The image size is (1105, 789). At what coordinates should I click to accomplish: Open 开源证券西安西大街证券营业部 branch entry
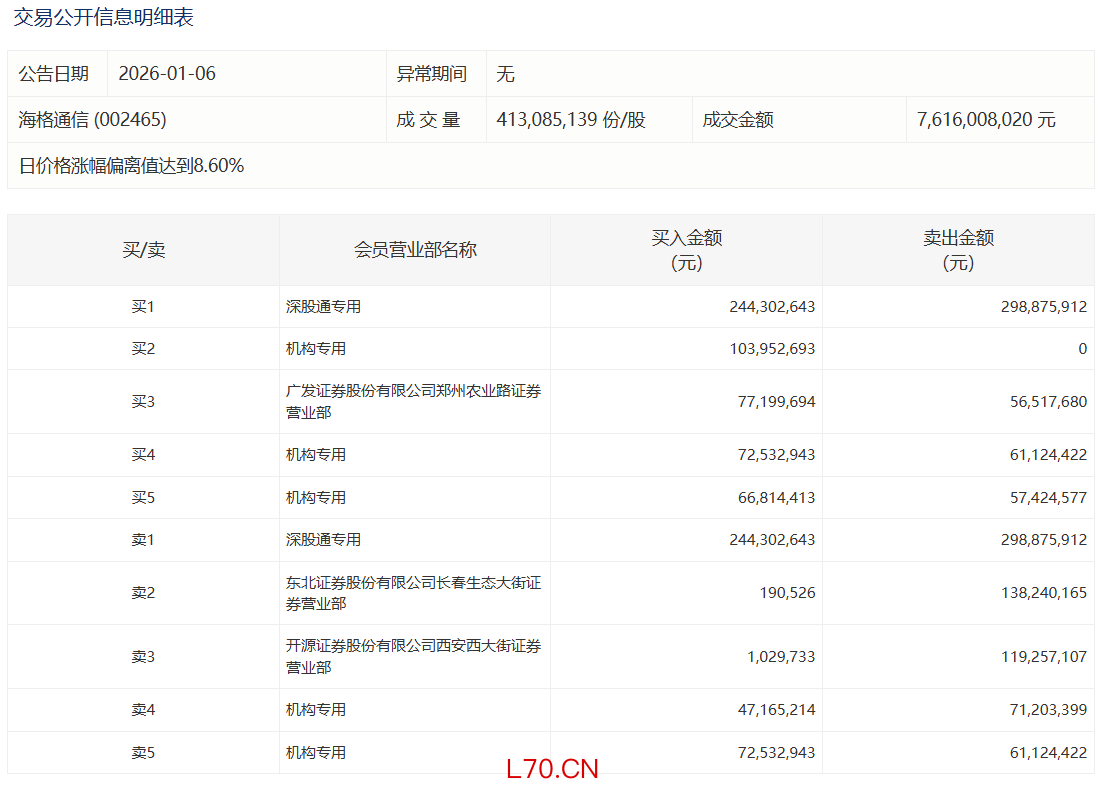pyautogui.click(x=413, y=657)
